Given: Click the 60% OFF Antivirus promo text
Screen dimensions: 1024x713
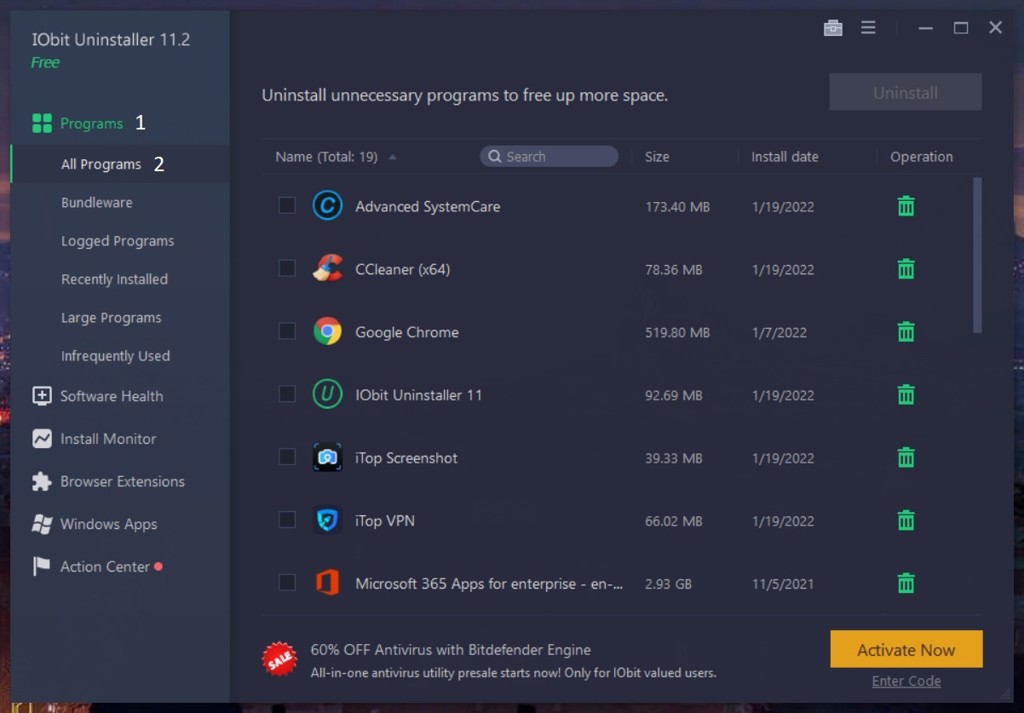Looking at the screenshot, I should tap(451, 650).
